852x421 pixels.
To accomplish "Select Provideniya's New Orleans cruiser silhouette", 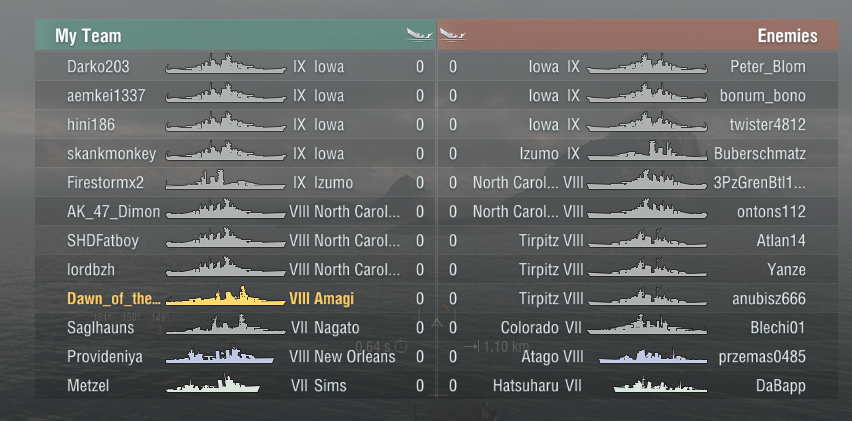I will (220, 354).
